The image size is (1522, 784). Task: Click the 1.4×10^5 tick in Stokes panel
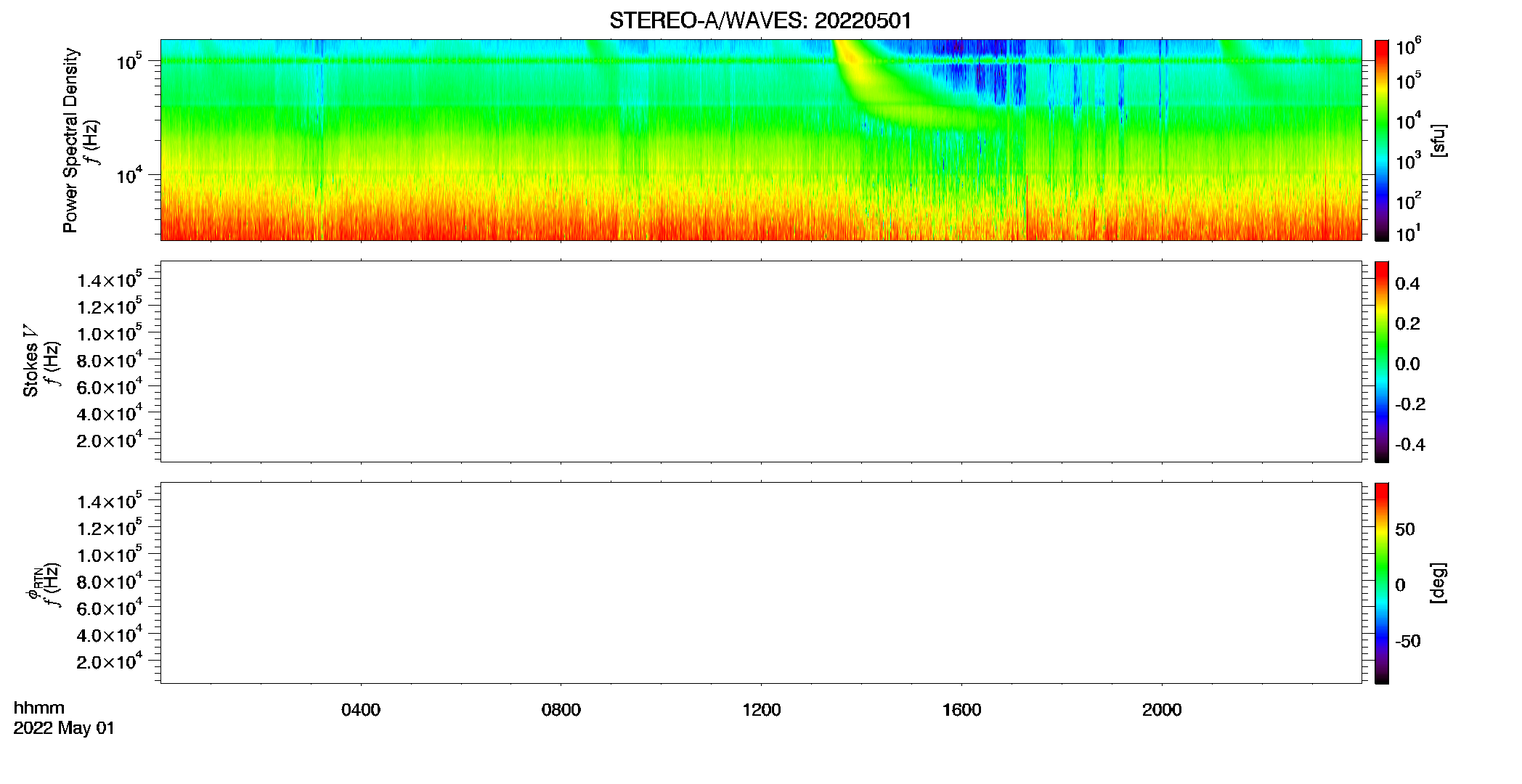click(110, 279)
